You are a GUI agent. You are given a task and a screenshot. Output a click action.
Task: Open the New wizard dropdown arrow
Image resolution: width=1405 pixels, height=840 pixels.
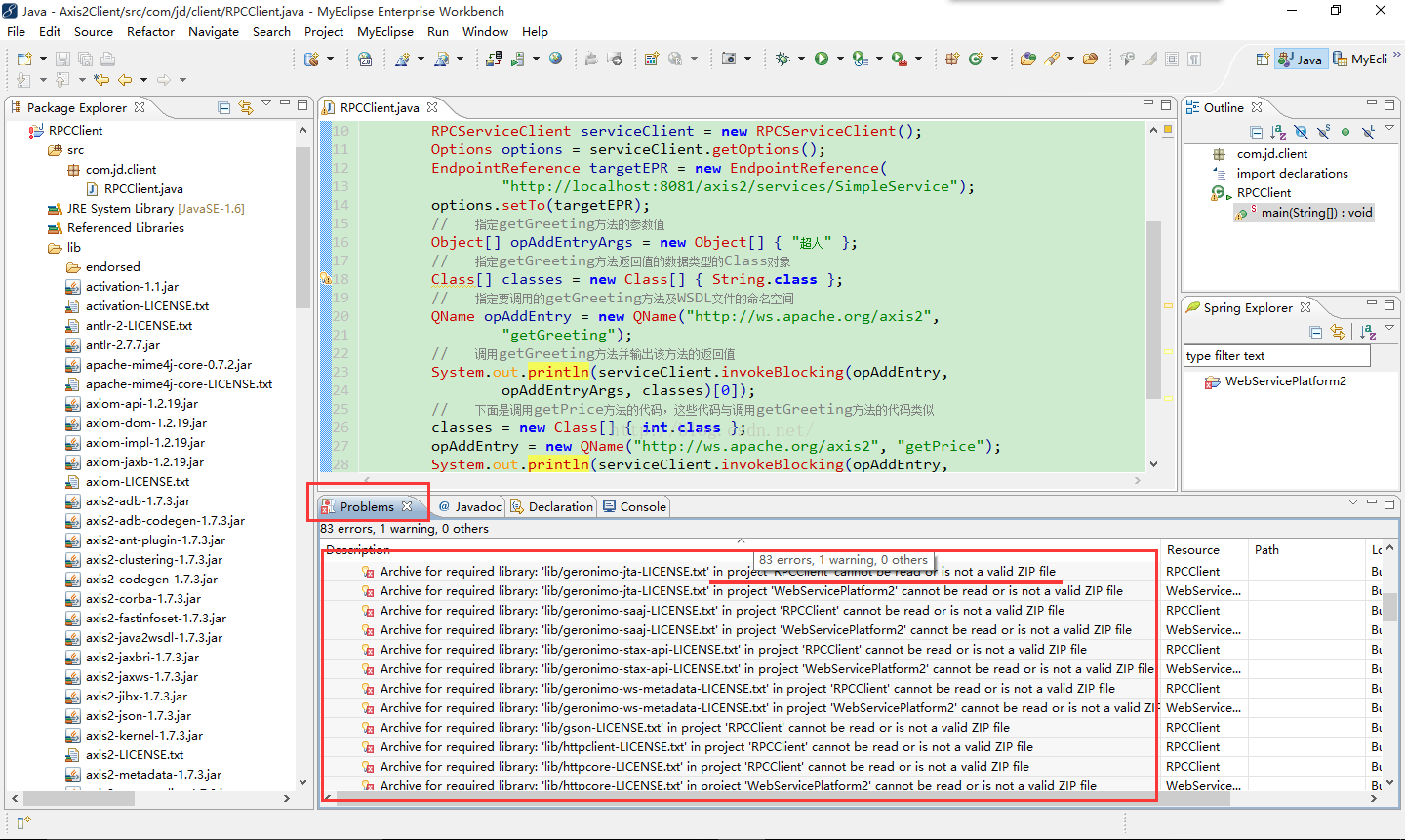click(43, 60)
